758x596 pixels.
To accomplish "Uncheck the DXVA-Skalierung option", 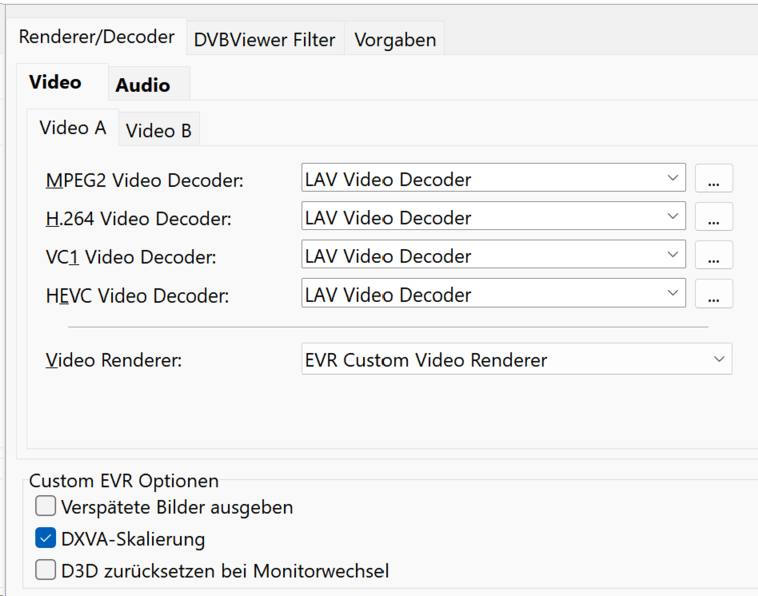I will [46, 539].
